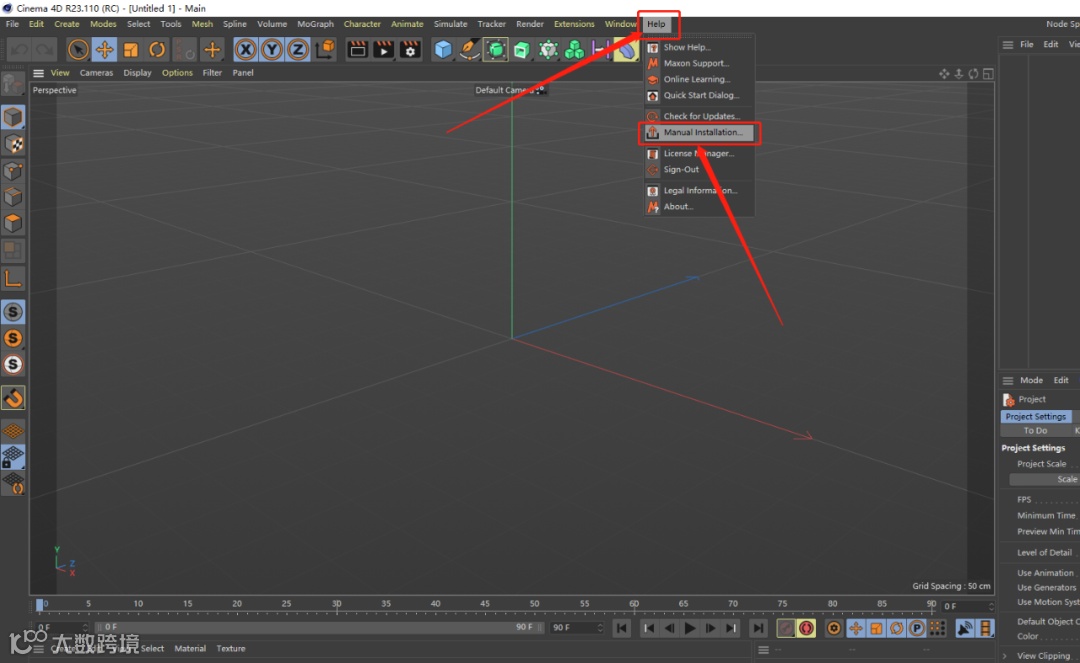Switch to Model mode cube icon
The height and width of the screenshot is (663, 1080).
pos(12,117)
